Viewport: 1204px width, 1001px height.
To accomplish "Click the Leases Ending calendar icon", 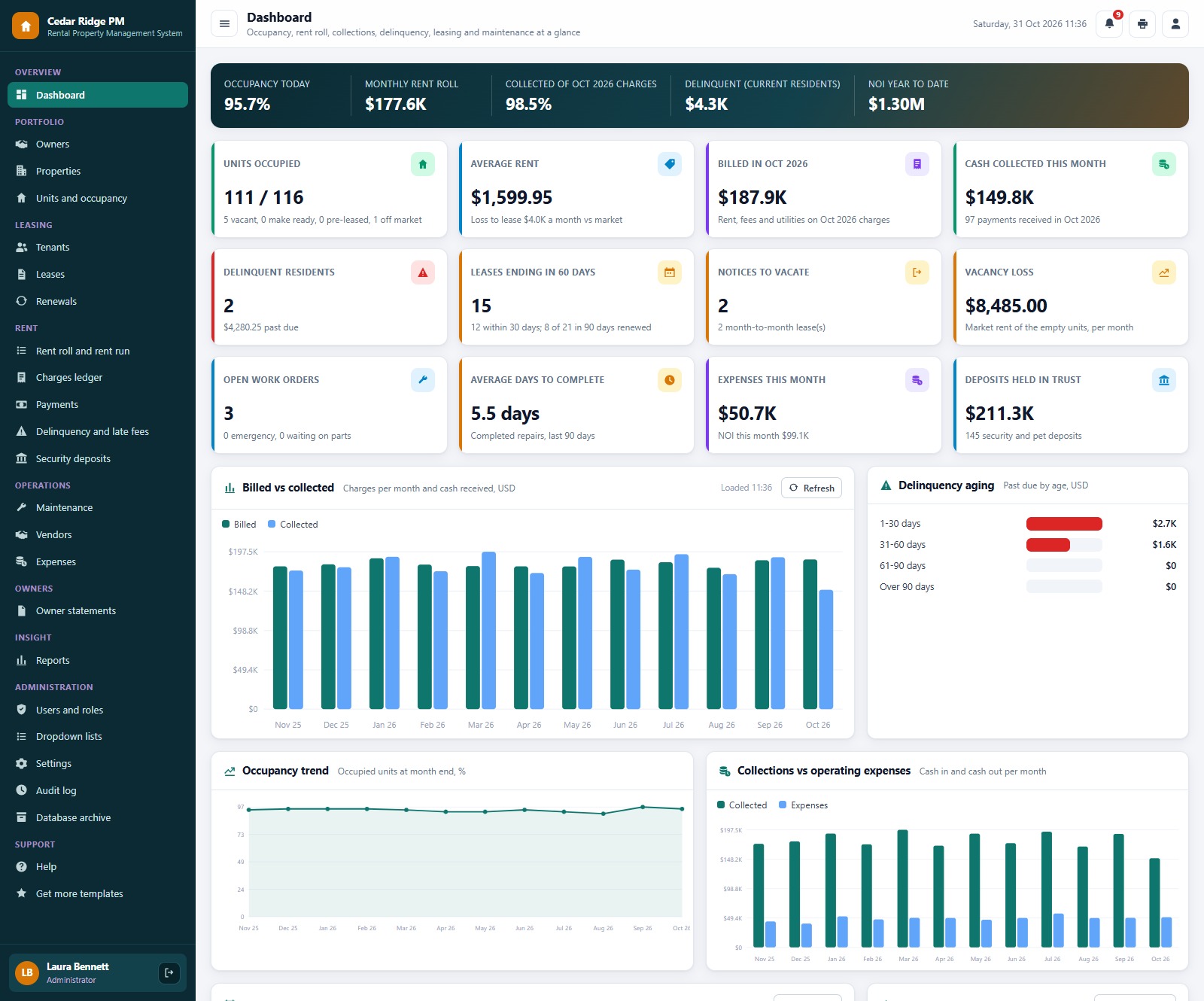I will pyautogui.click(x=670, y=272).
